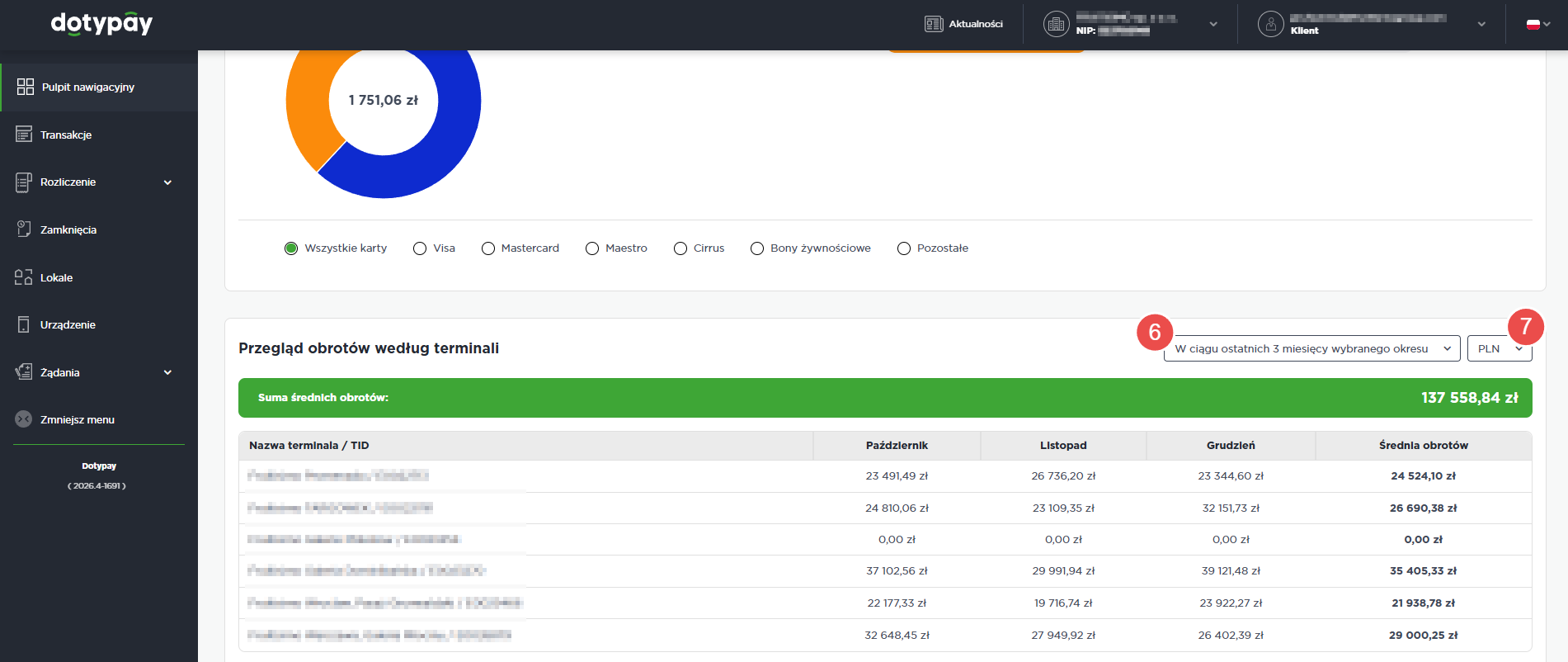Open Lokale section icon
This screenshot has height=662, width=1568.
[x=24, y=277]
